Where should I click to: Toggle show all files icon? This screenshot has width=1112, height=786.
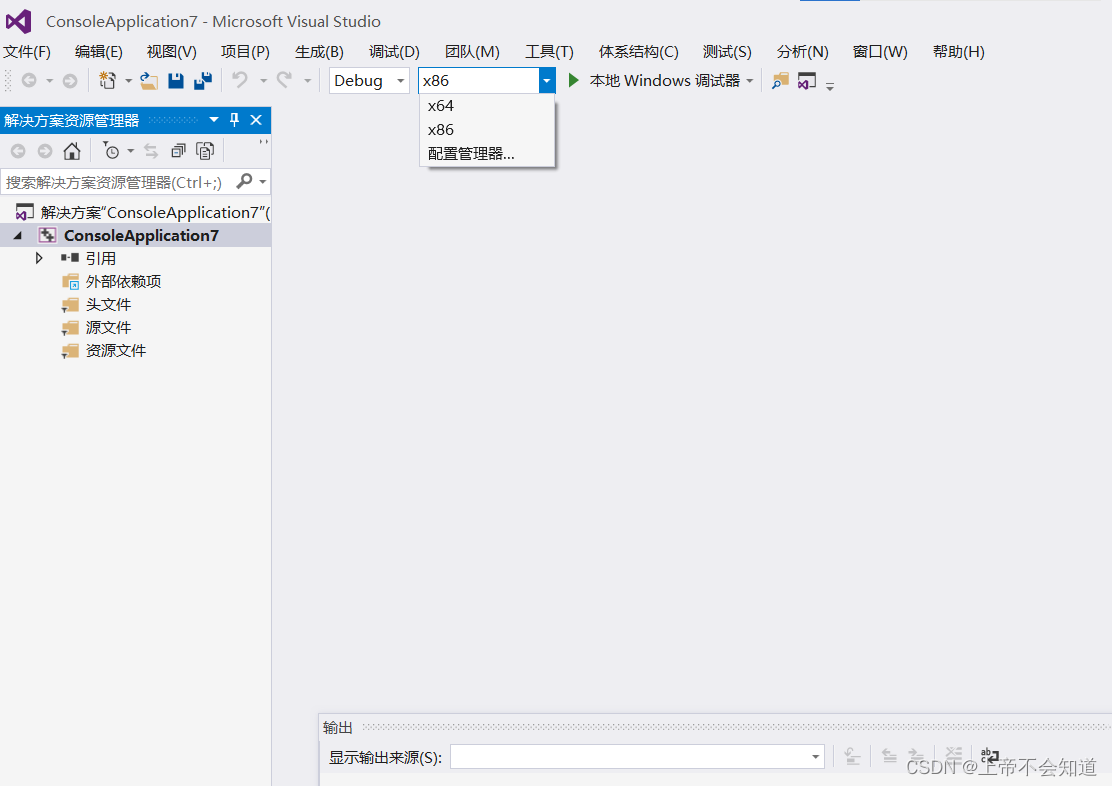click(x=205, y=151)
